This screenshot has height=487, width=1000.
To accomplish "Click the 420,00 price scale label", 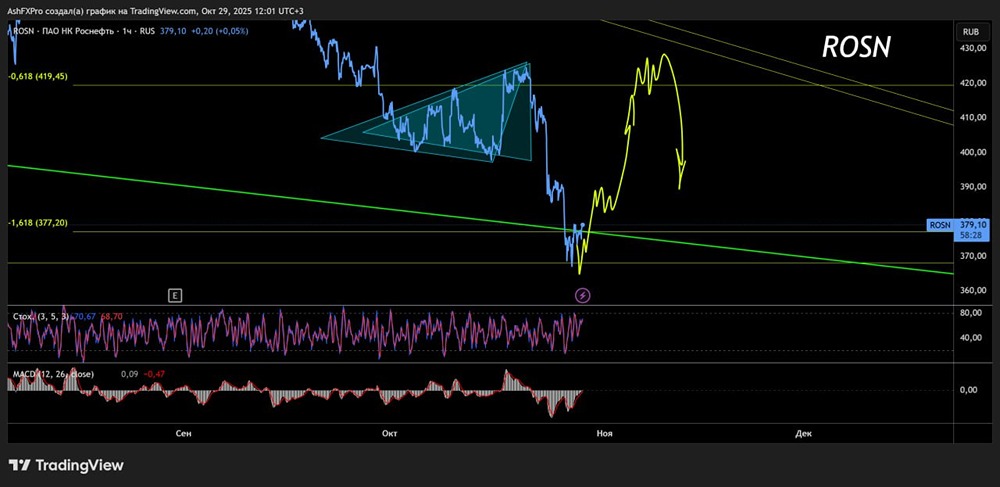I will [974, 83].
